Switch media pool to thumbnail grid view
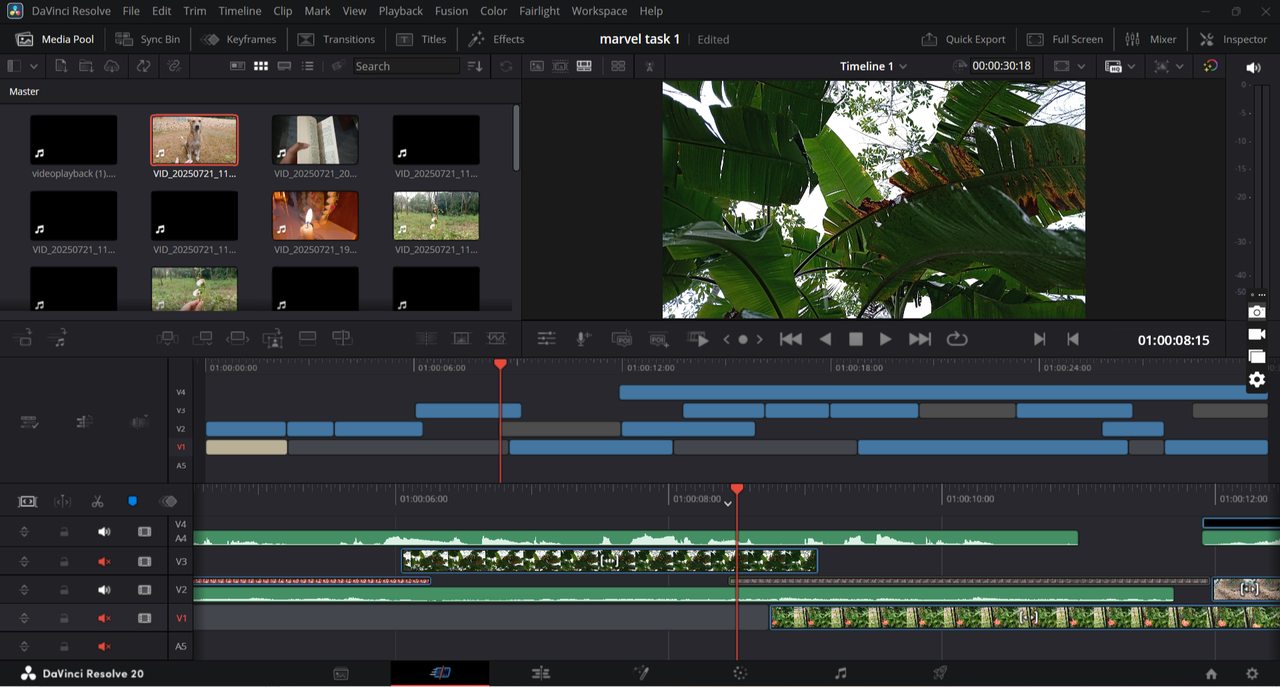This screenshot has height=687, width=1280. coord(261,66)
